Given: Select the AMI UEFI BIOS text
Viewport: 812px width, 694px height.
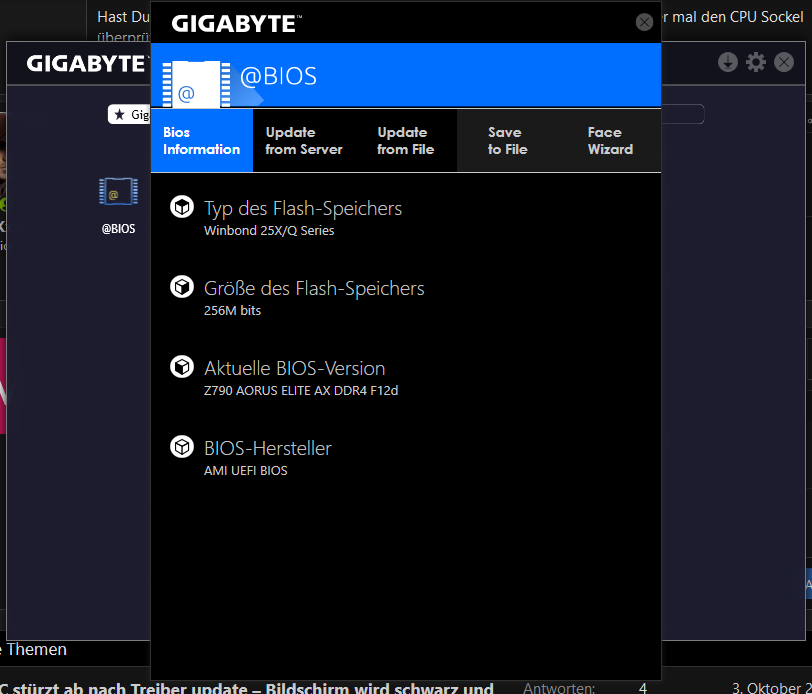Looking at the screenshot, I should point(245,470).
